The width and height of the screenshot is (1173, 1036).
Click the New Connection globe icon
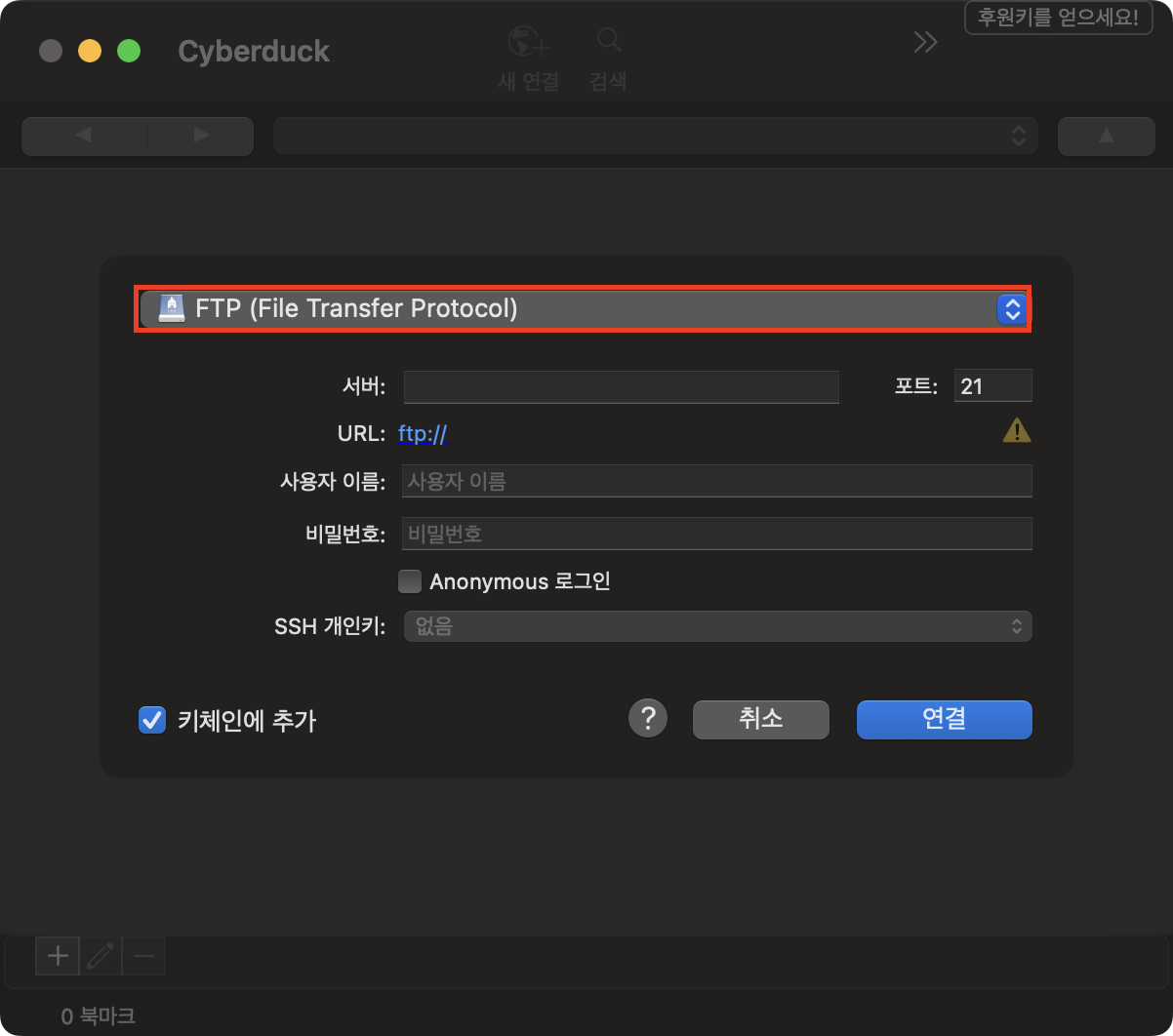[528, 43]
